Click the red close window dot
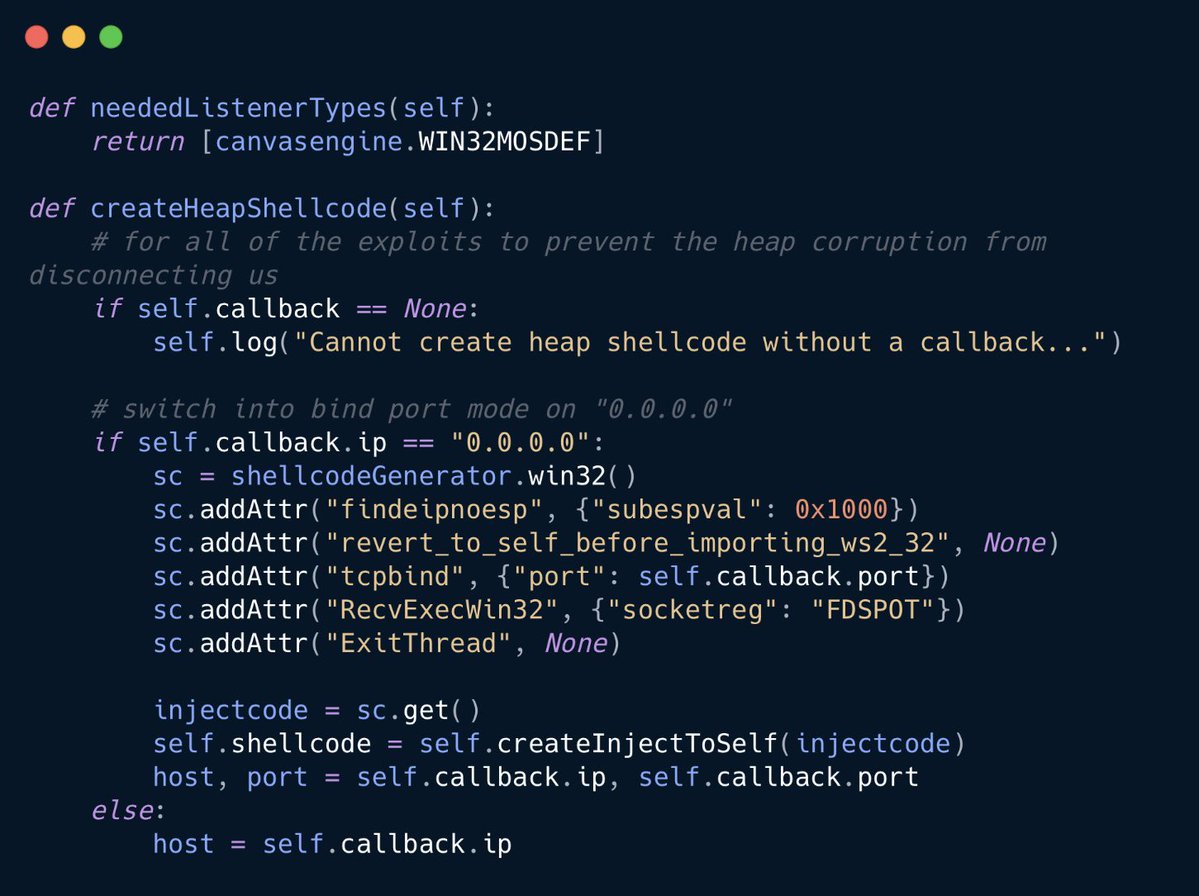The height and width of the screenshot is (896, 1199). click(x=37, y=37)
